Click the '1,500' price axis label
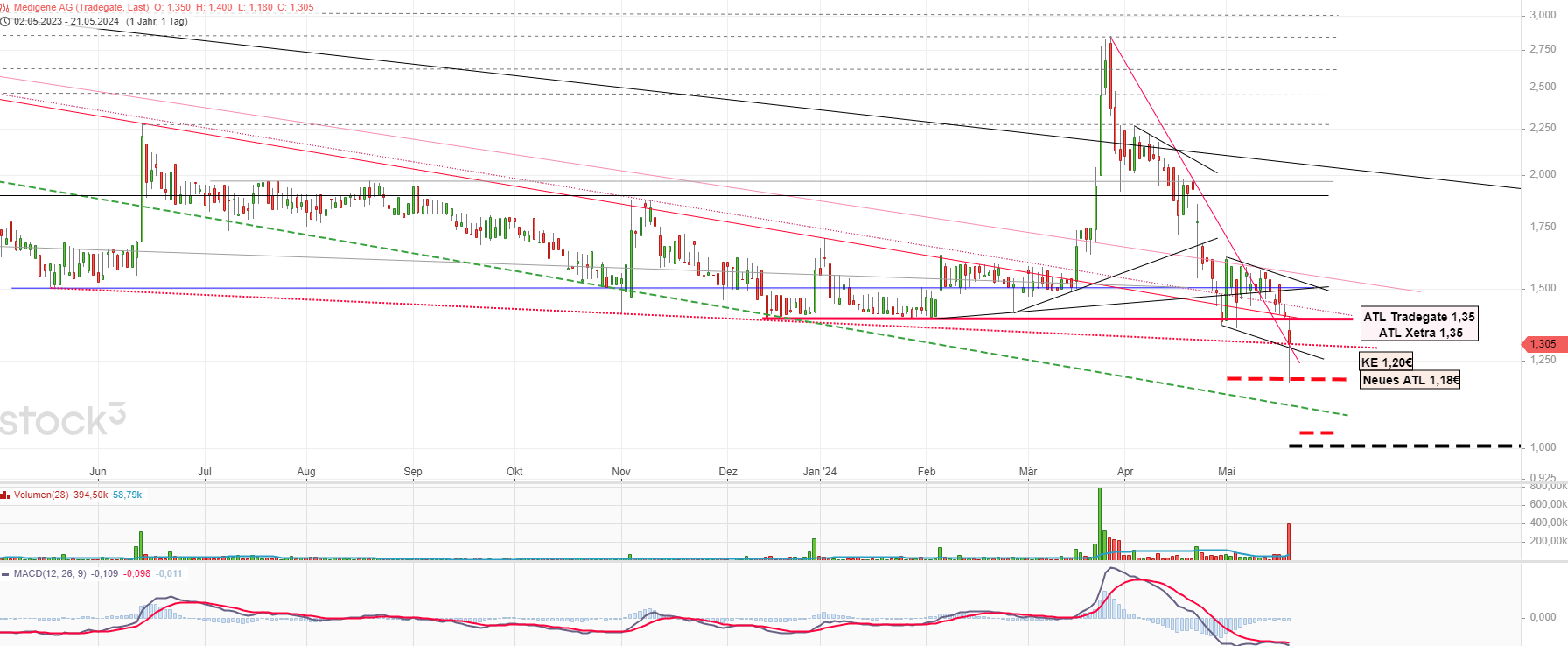The height and width of the screenshot is (646, 1568). pos(1543,288)
